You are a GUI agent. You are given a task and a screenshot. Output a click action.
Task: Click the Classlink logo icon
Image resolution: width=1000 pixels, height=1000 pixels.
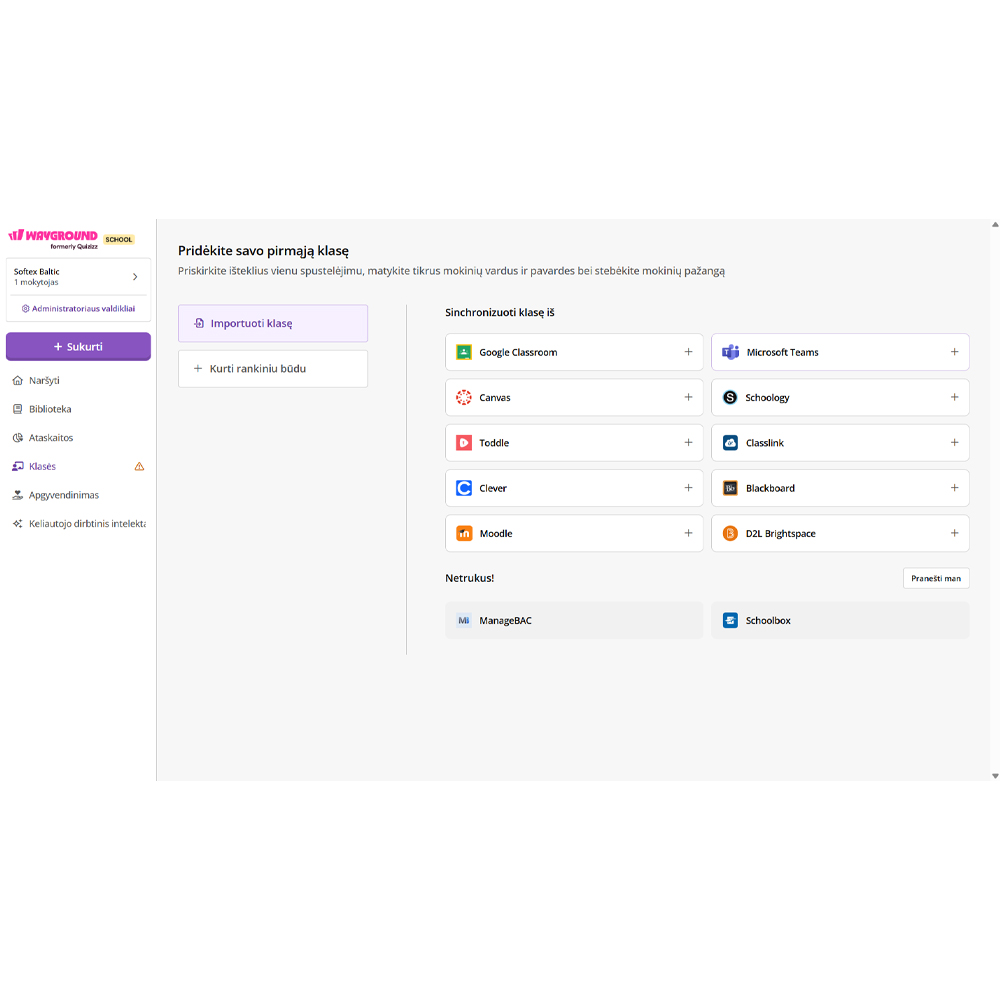pyautogui.click(x=730, y=443)
